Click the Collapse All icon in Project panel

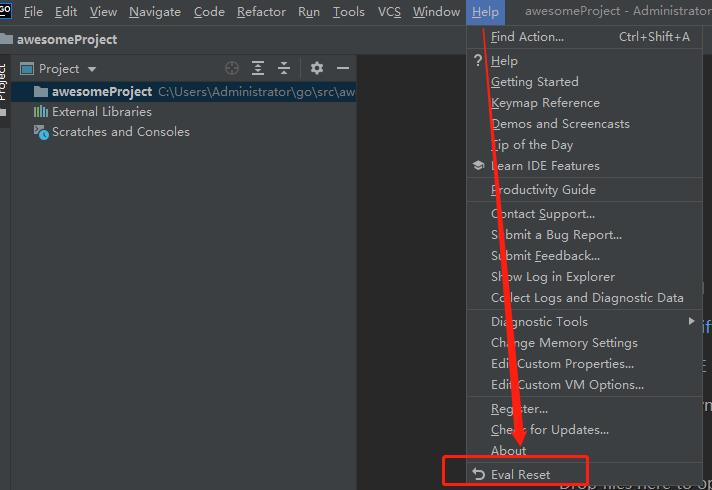click(x=284, y=68)
